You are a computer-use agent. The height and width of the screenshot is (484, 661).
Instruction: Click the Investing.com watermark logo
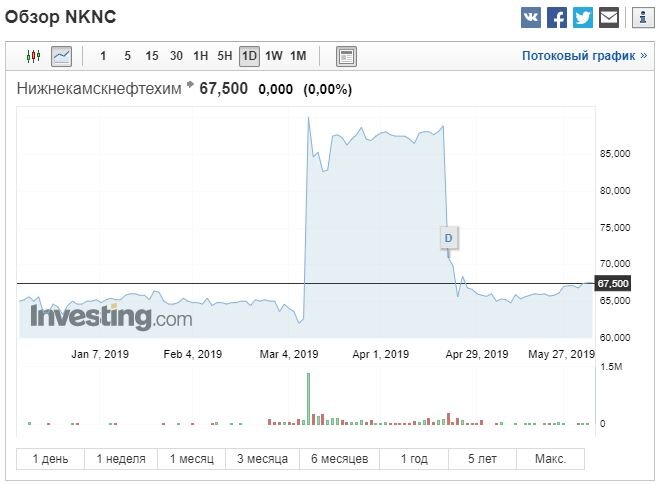click(110, 318)
